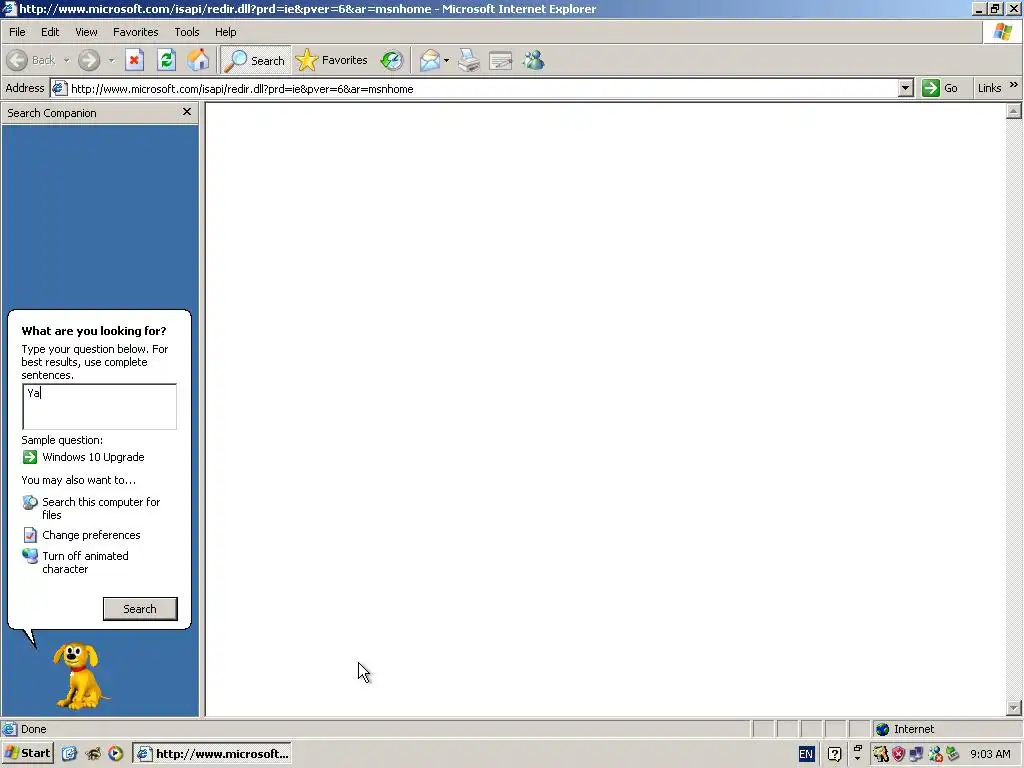Click the red security shield tray icon
This screenshot has height=768, width=1024.
pyautogui.click(x=899, y=754)
